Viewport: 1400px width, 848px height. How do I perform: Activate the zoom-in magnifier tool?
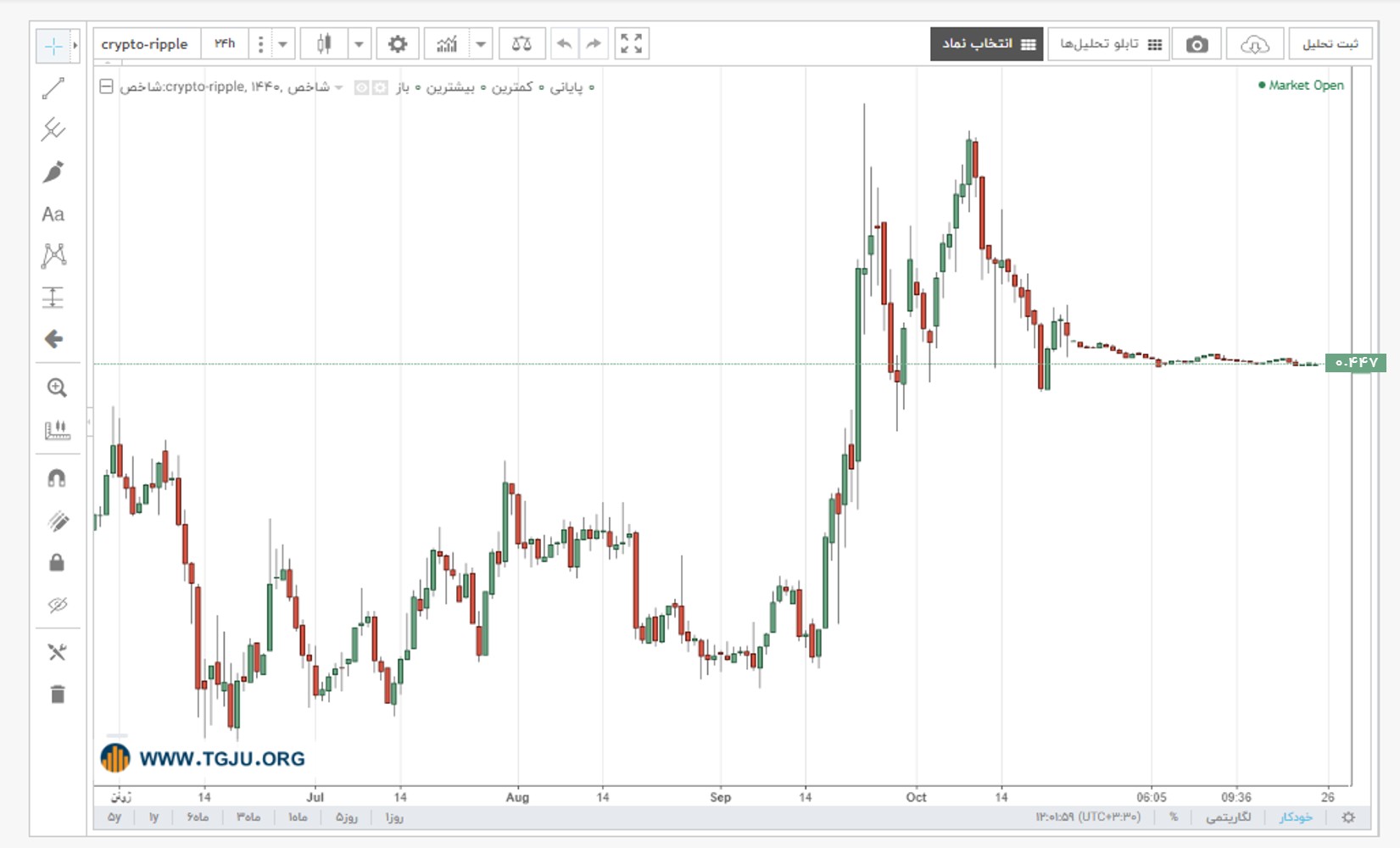click(57, 388)
